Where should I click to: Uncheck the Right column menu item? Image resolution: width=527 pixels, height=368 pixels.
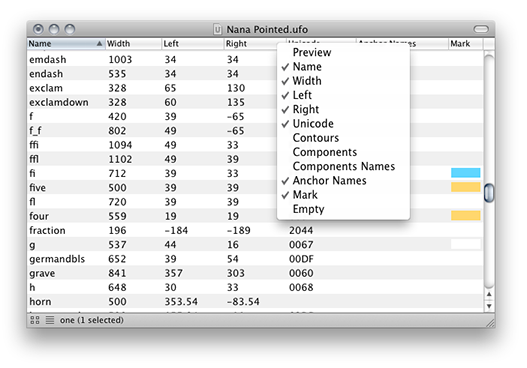[343, 109]
